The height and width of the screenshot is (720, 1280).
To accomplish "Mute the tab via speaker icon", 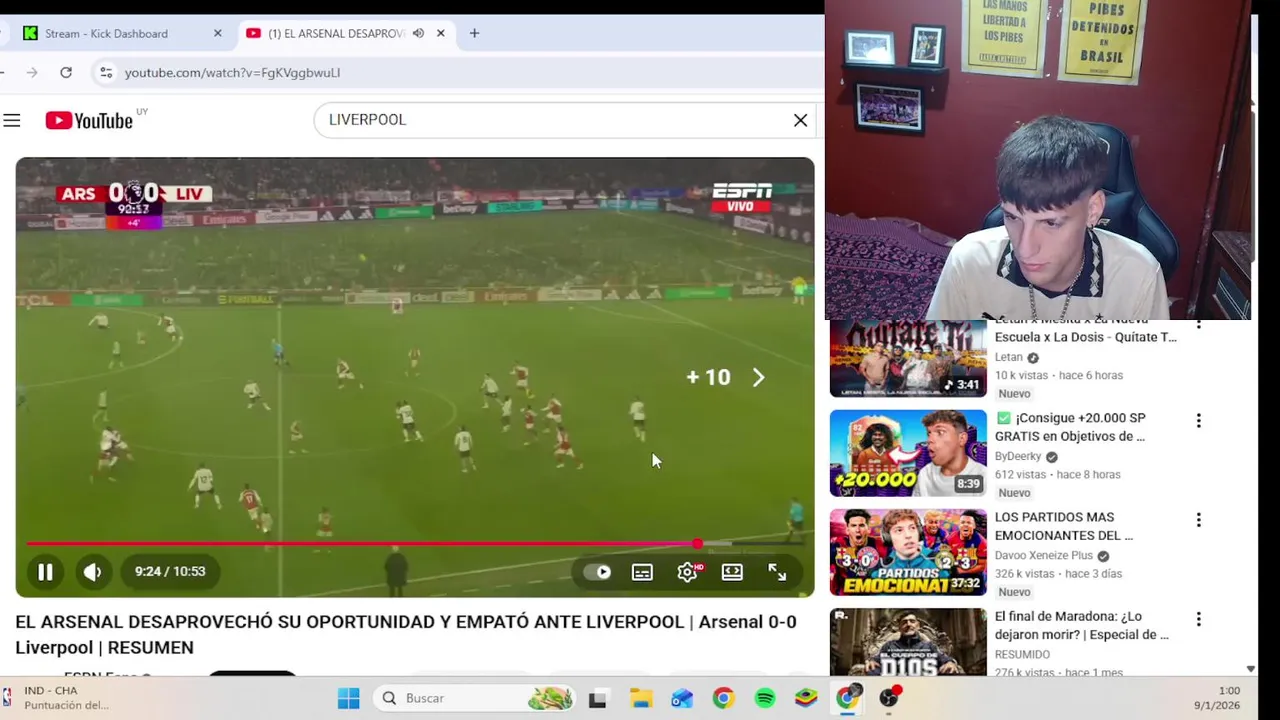I will click(x=418, y=33).
